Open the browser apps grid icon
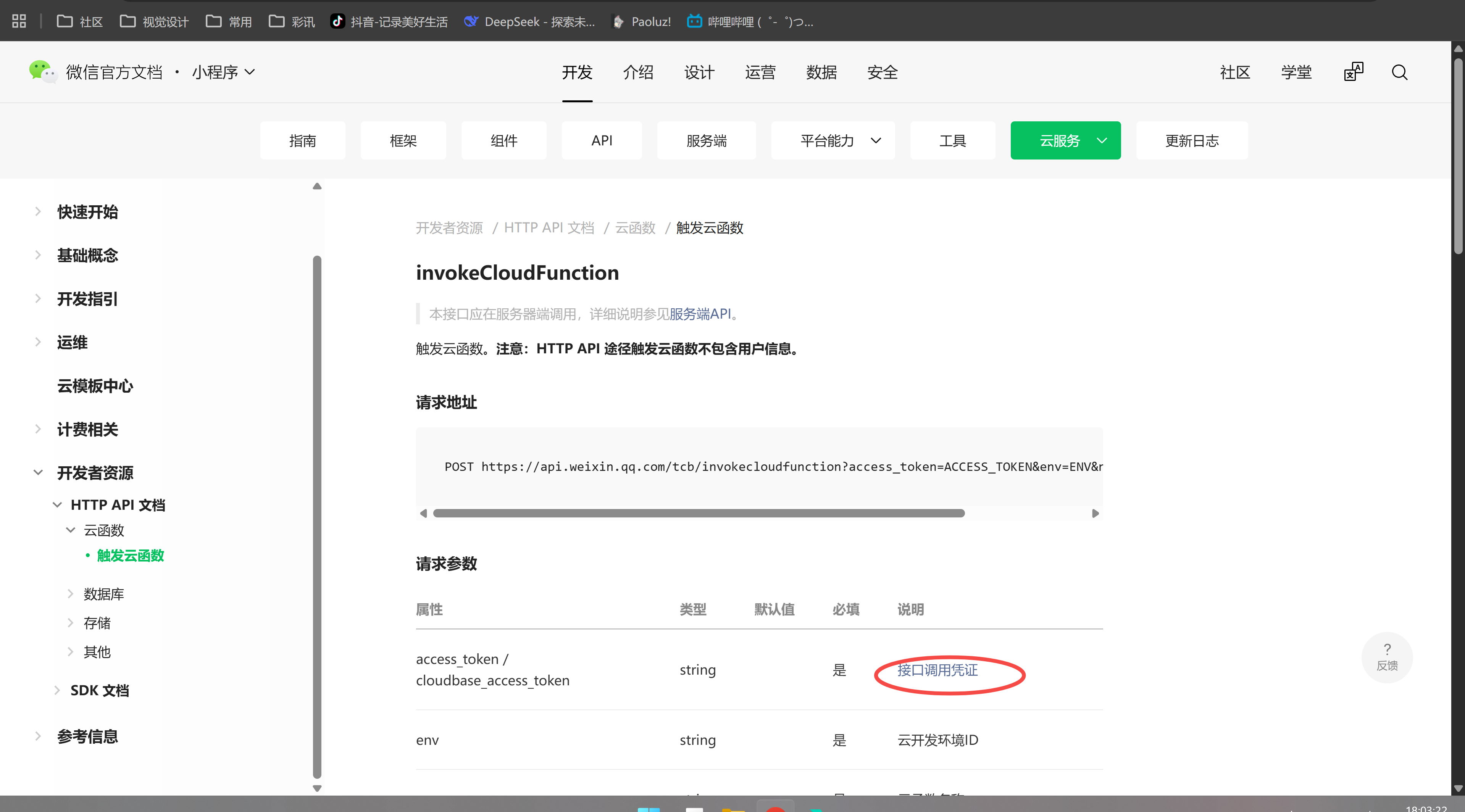The width and height of the screenshot is (1465, 812). pos(19,21)
